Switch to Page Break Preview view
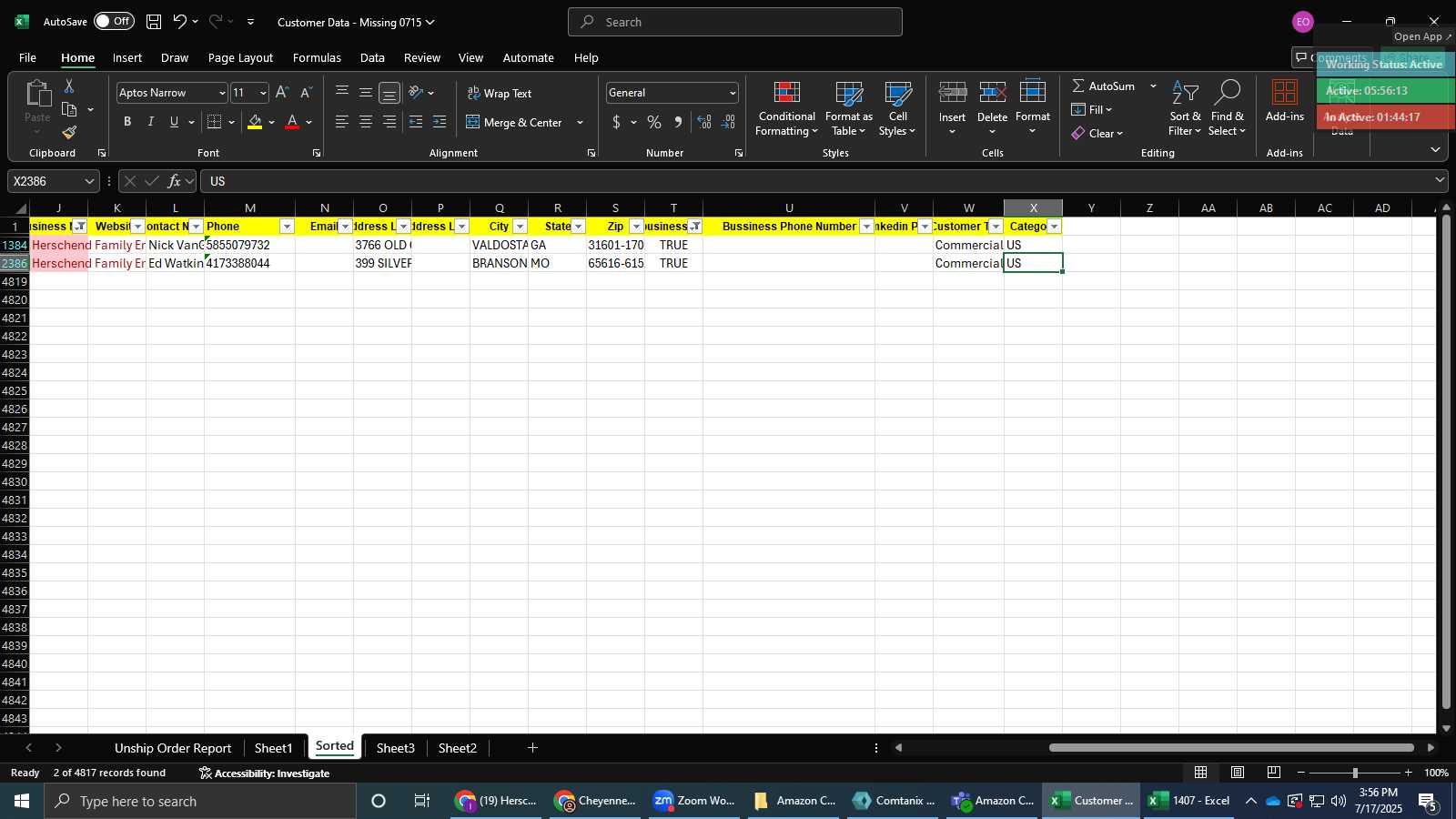Image resolution: width=1456 pixels, height=819 pixels. (x=1274, y=773)
